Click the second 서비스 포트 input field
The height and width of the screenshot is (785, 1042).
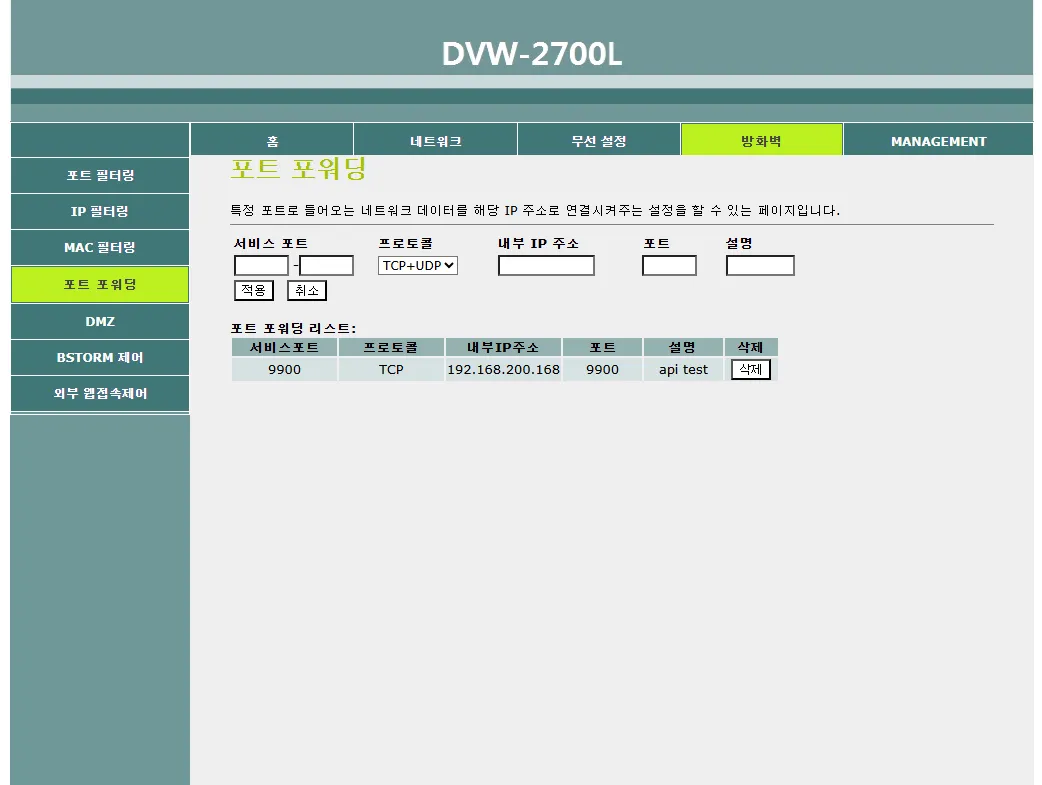[328, 265]
